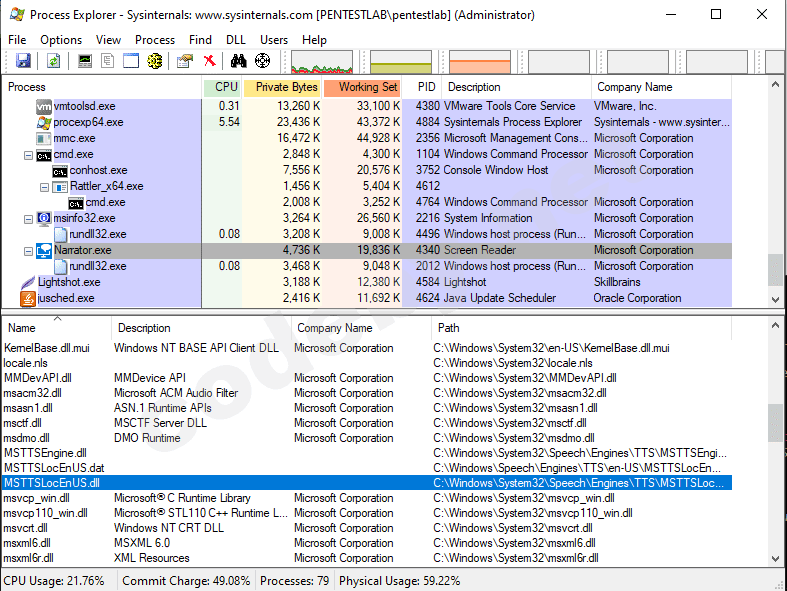787x591 pixels.
Task: Click Physical Usage 59.22% in status bar
Action: coord(400,581)
